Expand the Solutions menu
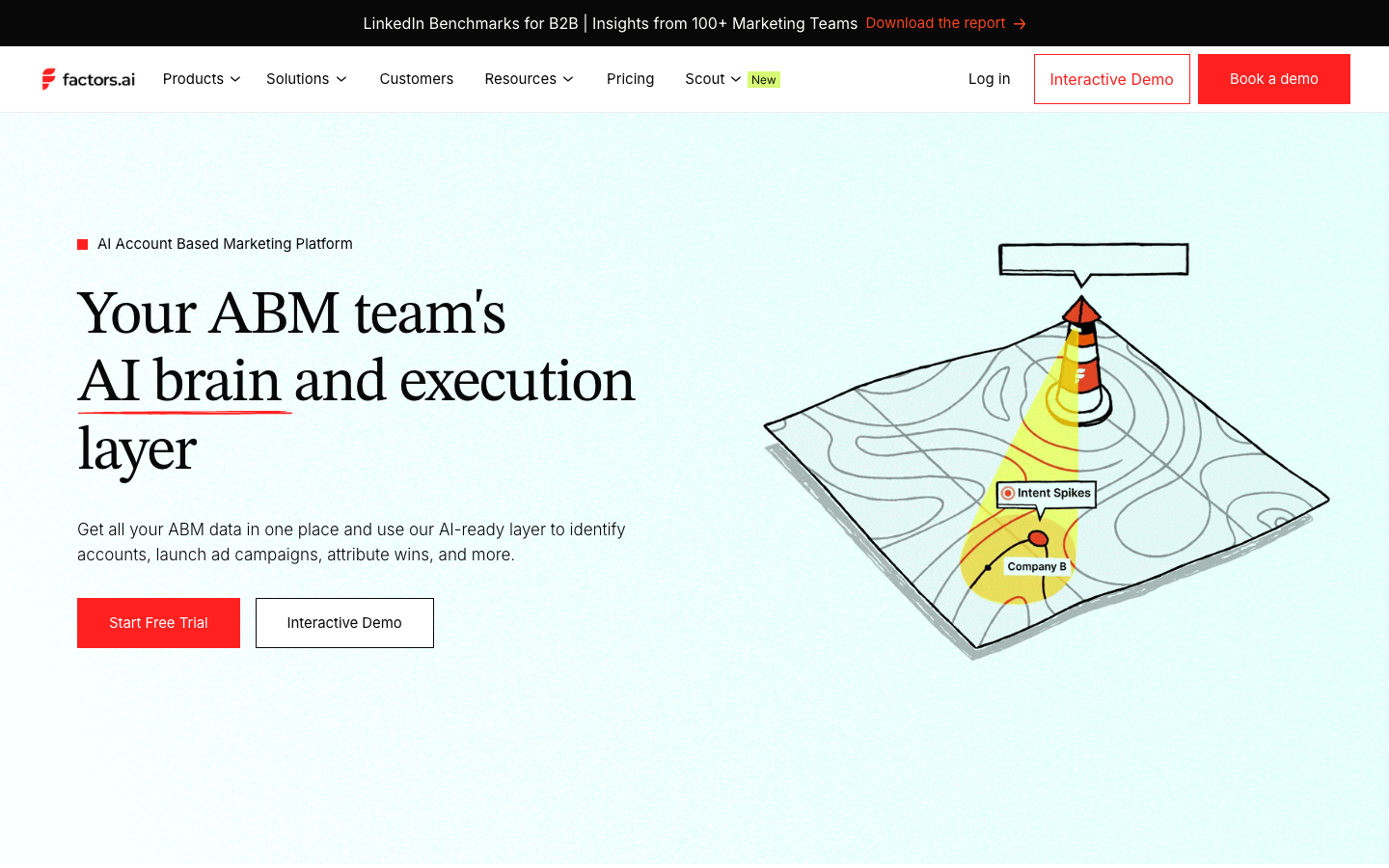Image resolution: width=1389 pixels, height=868 pixels. click(x=307, y=79)
